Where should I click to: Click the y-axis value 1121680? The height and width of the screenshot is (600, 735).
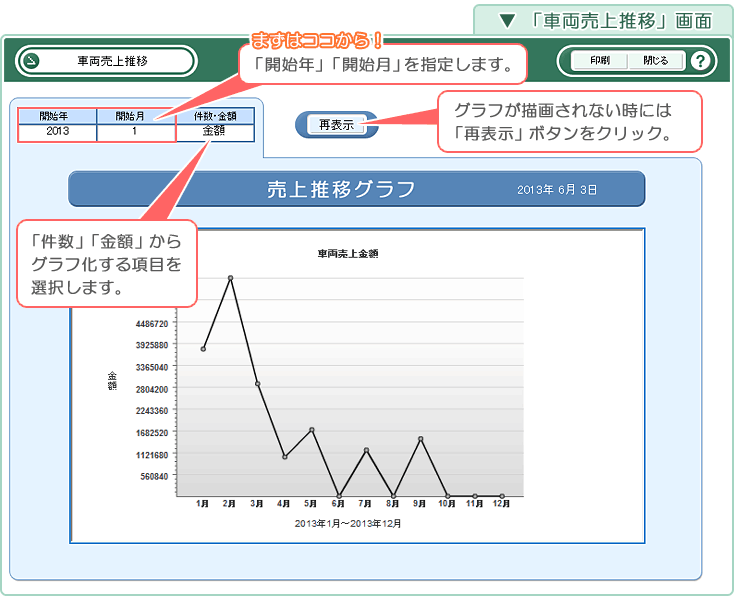(152, 455)
